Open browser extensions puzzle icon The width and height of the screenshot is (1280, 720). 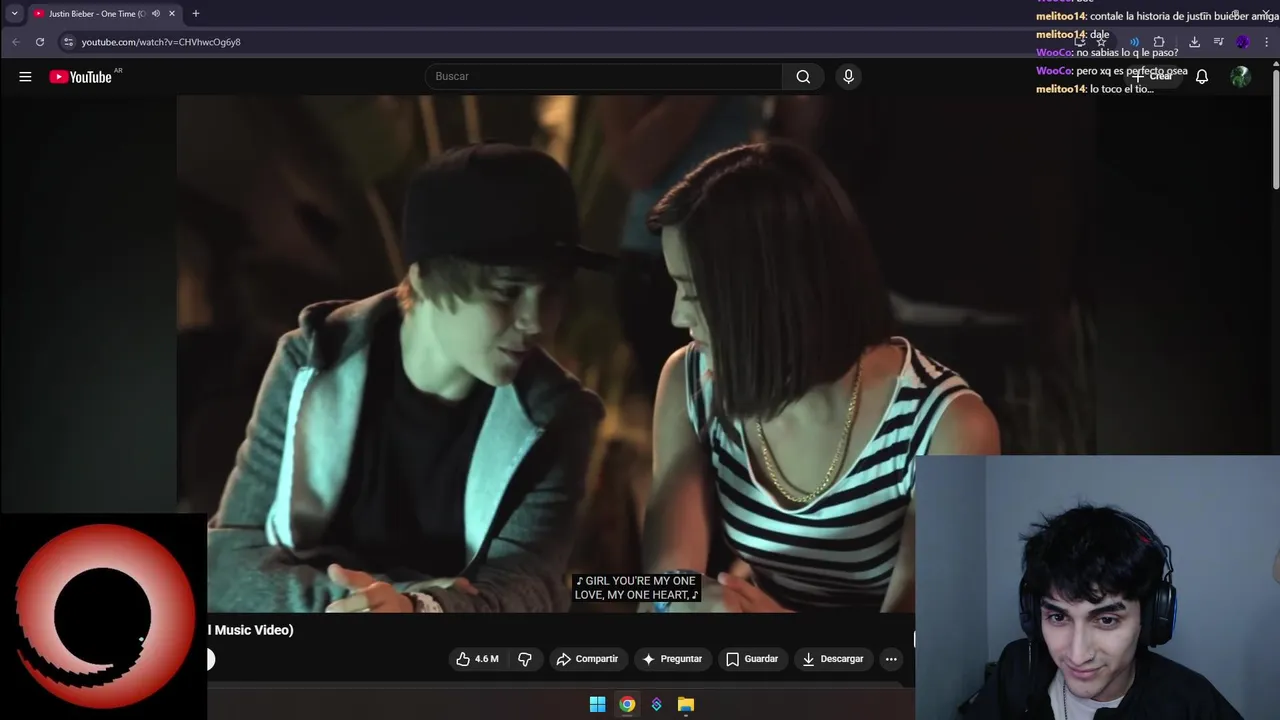tap(1159, 42)
